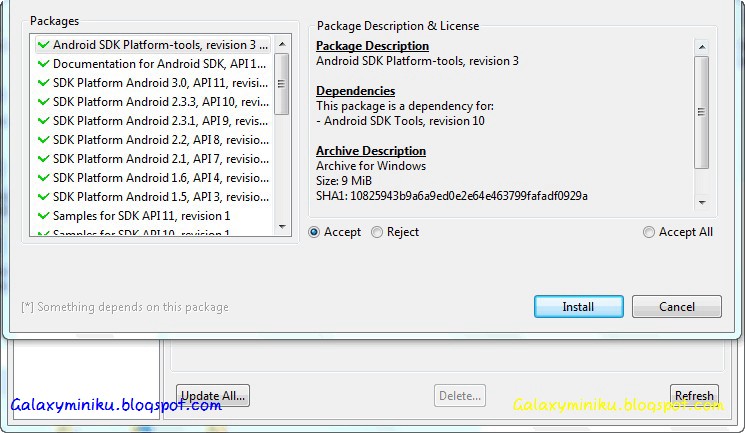Click Update All... in the background window

[213, 396]
